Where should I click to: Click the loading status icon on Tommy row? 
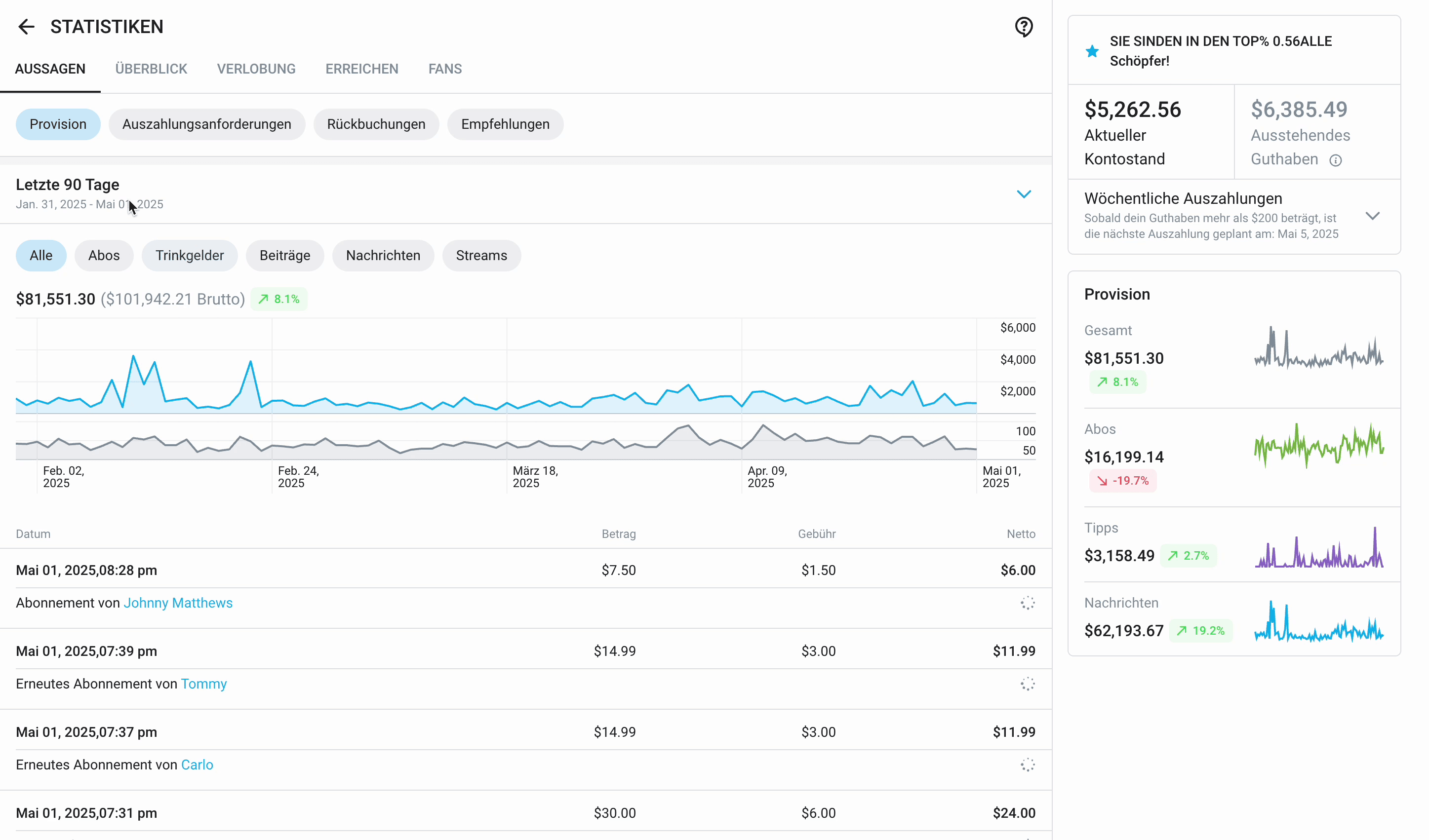click(1028, 684)
